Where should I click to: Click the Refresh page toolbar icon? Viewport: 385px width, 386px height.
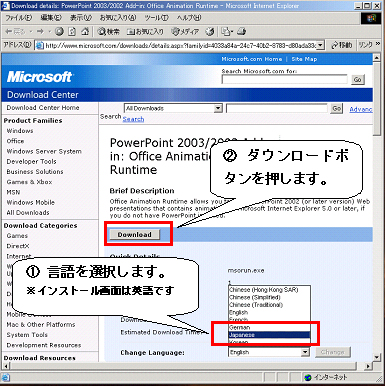click(x=72, y=32)
